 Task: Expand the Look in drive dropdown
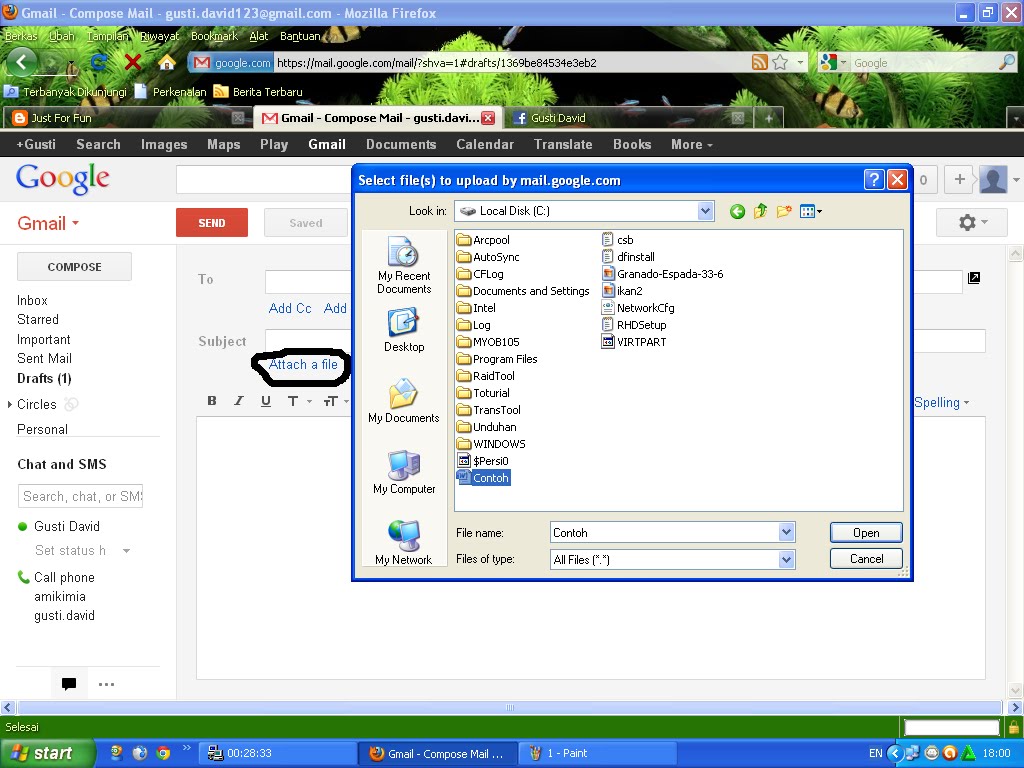pos(705,211)
